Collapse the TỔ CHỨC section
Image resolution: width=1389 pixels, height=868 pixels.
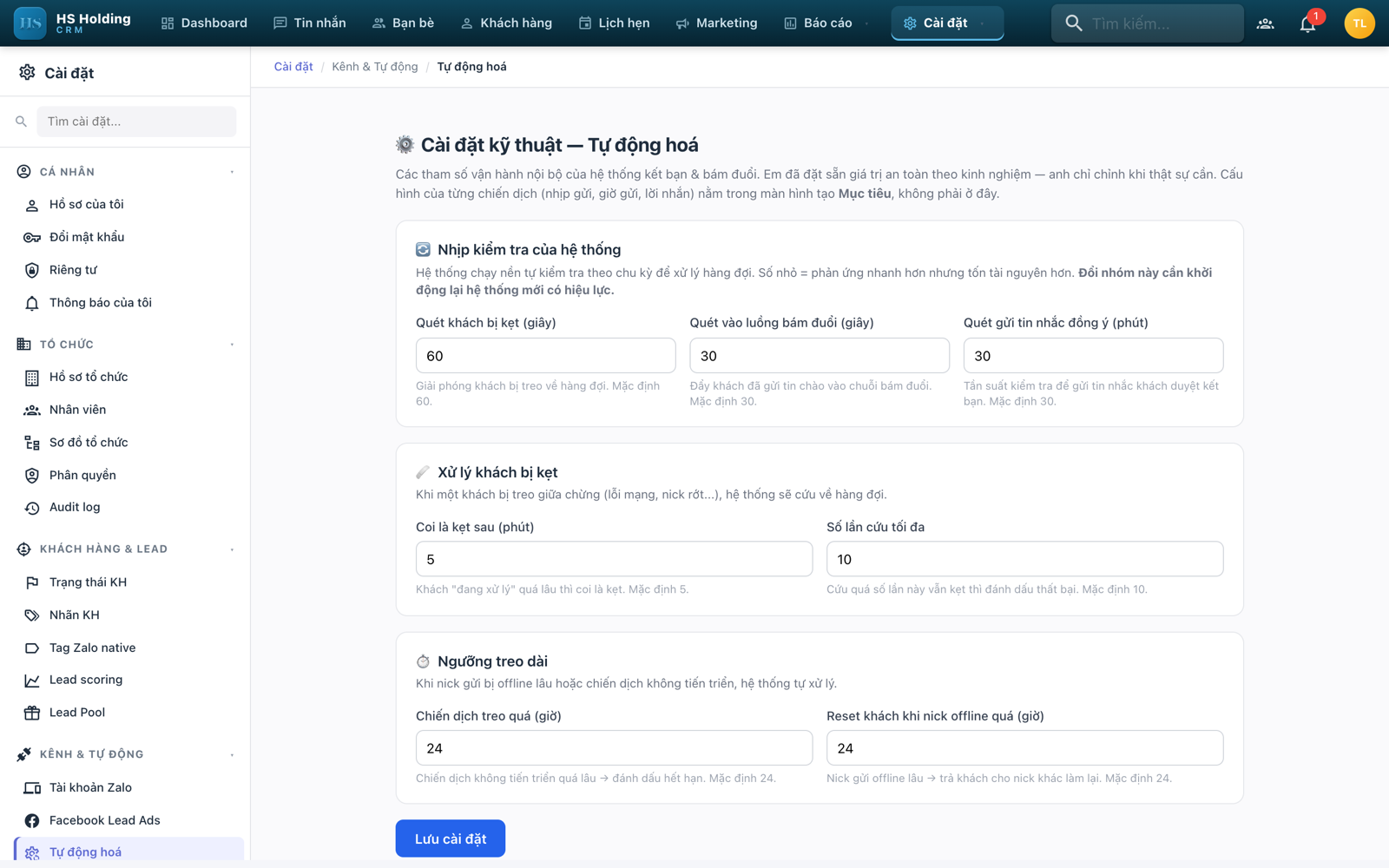[x=232, y=345]
